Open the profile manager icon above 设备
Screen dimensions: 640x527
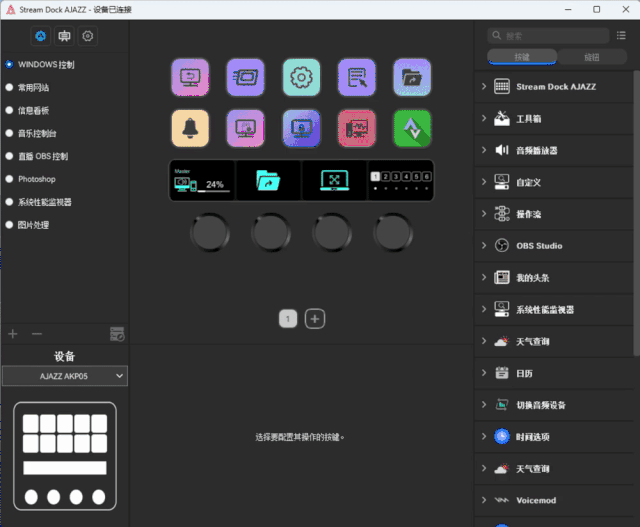coord(117,334)
